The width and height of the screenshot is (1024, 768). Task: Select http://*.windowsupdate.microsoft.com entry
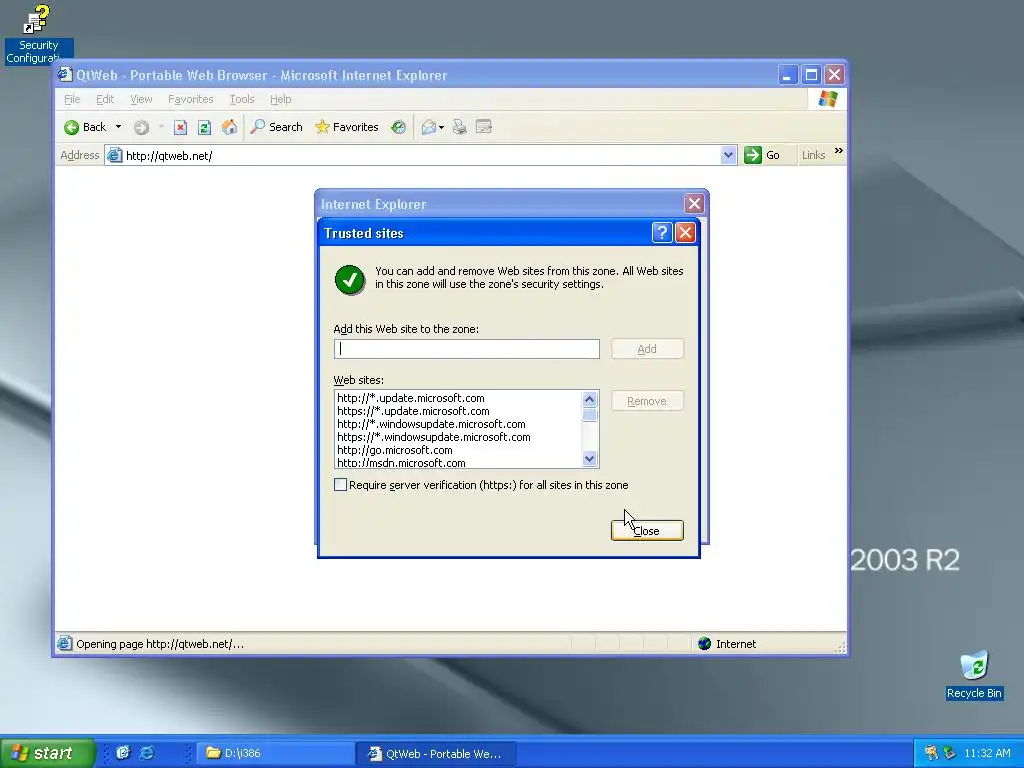click(431, 424)
